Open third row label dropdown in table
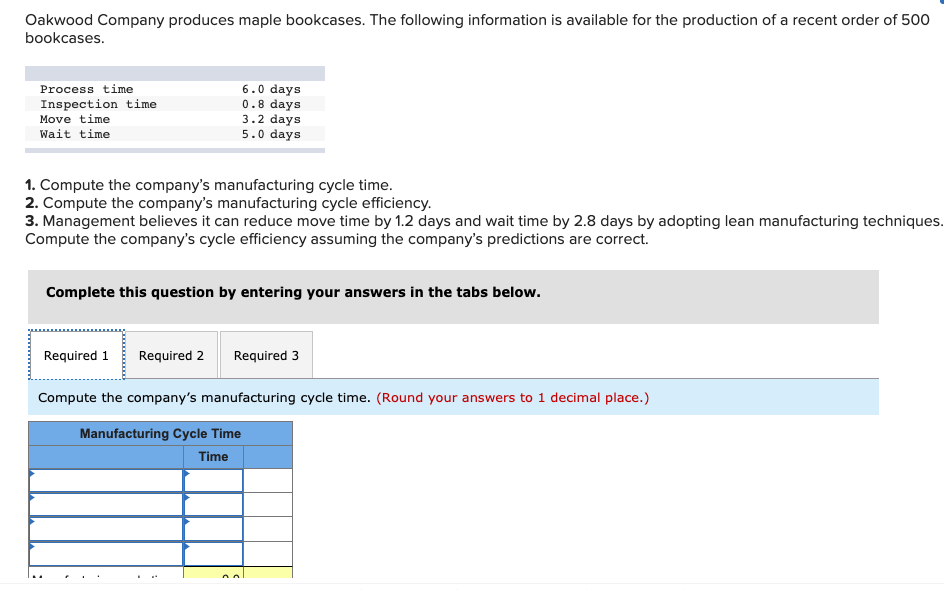The width and height of the screenshot is (944, 590). tap(106, 529)
